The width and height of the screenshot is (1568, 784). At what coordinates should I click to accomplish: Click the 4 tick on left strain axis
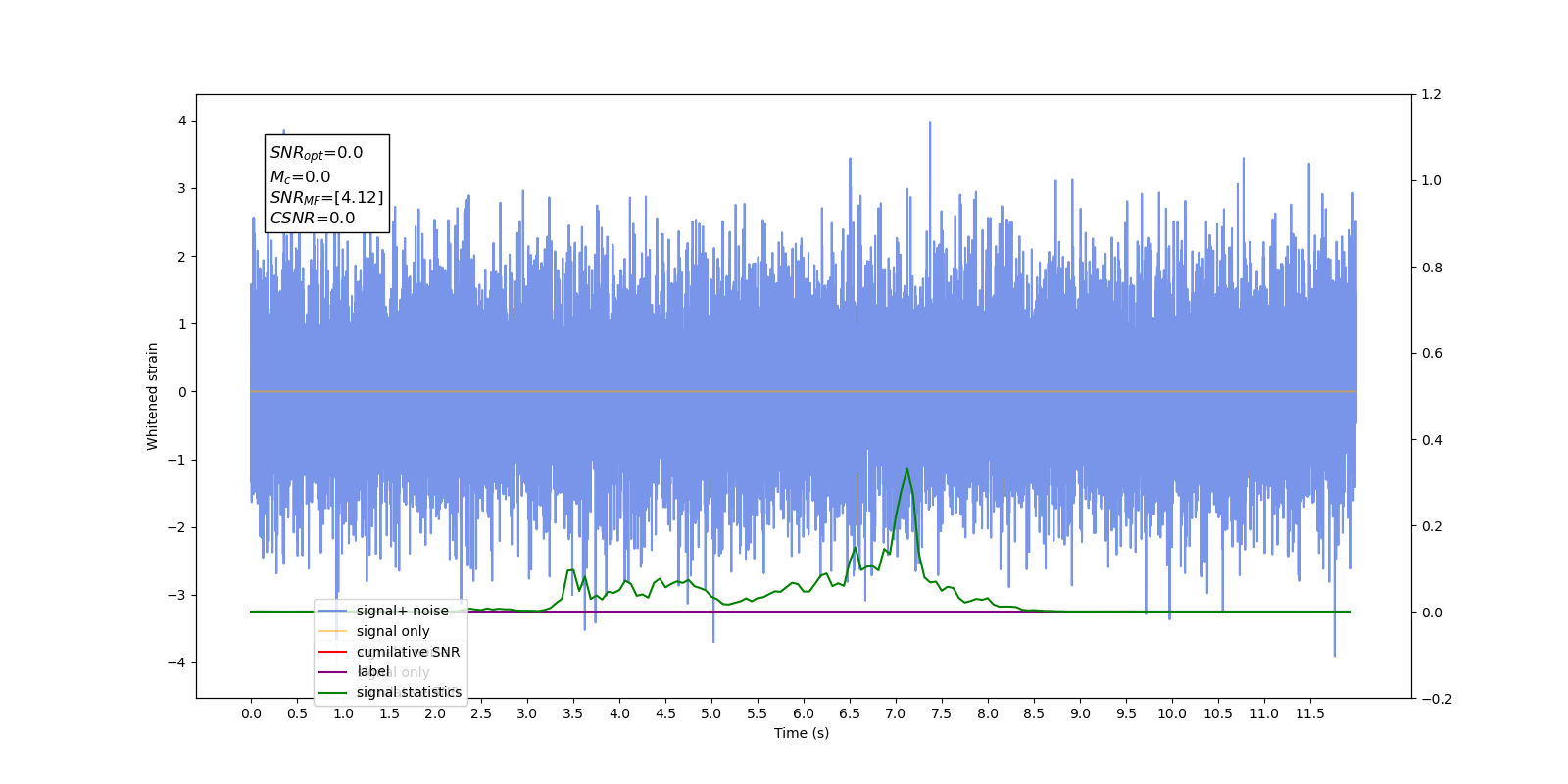pyautogui.click(x=182, y=122)
